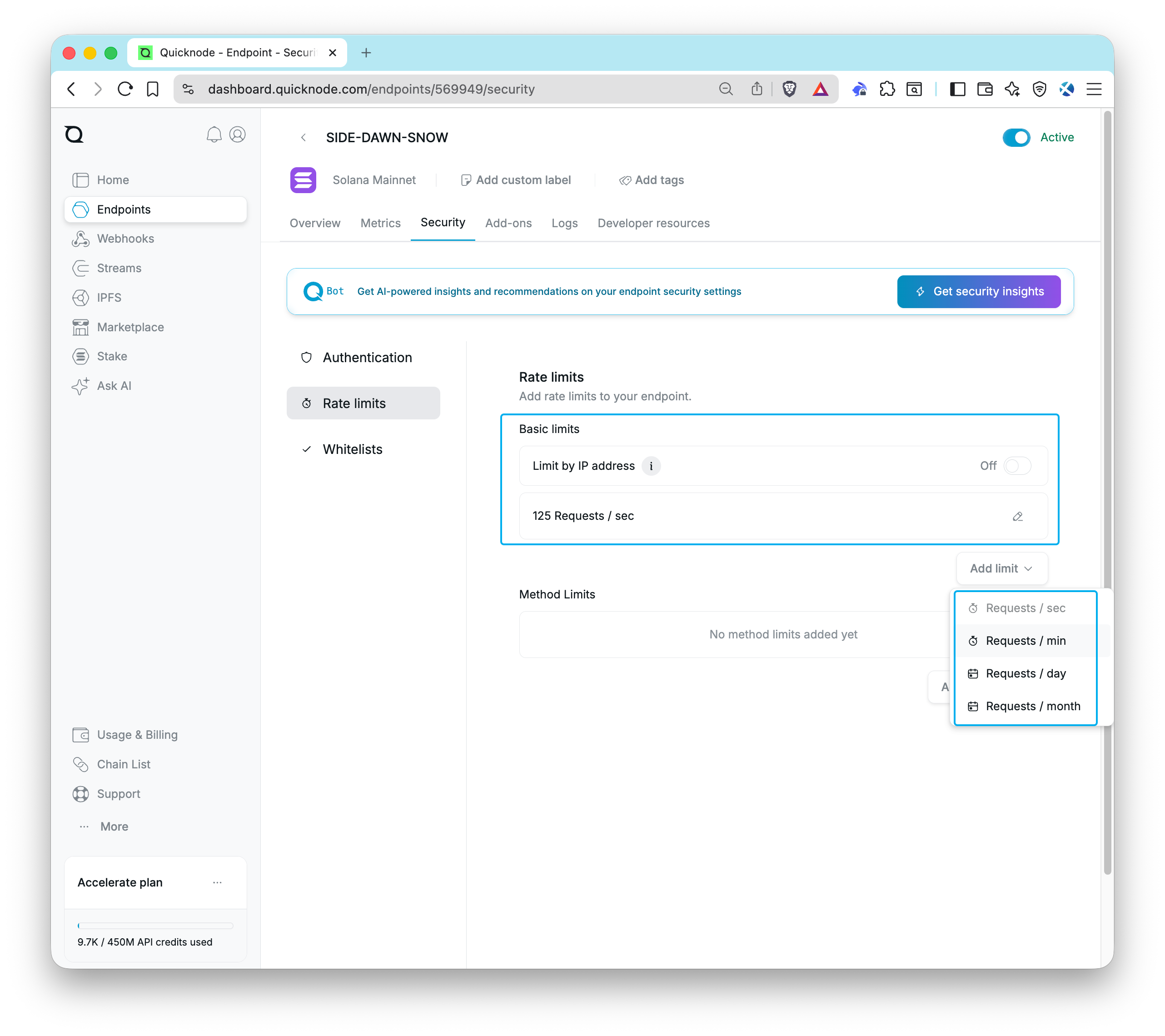The image size is (1165, 1036).
Task: Open the user account profile icon
Action: [238, 135]
